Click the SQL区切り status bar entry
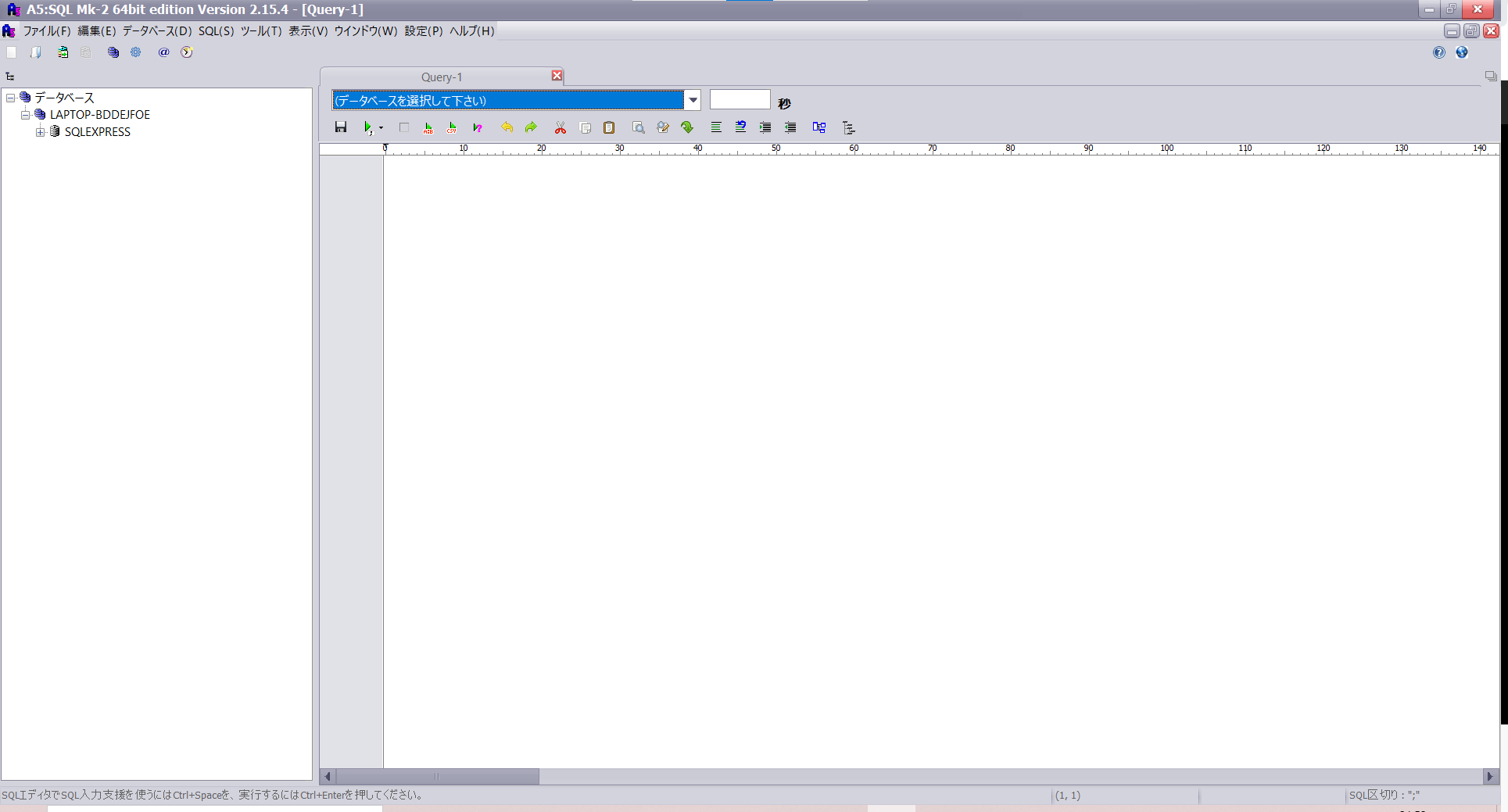This screenshot has width=1508, height=812. click(x=1384, y=796)
